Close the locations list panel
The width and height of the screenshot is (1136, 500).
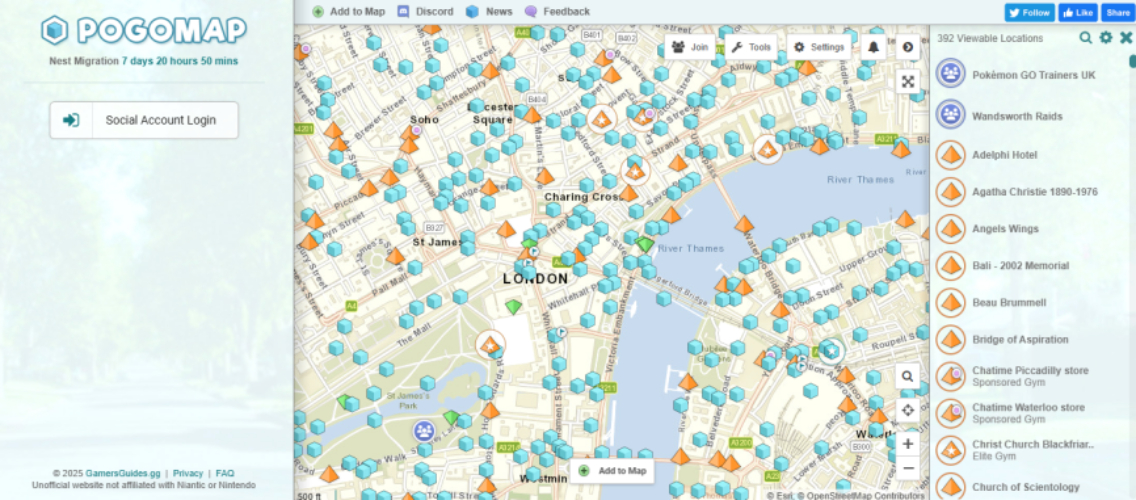coord(1126,38)
